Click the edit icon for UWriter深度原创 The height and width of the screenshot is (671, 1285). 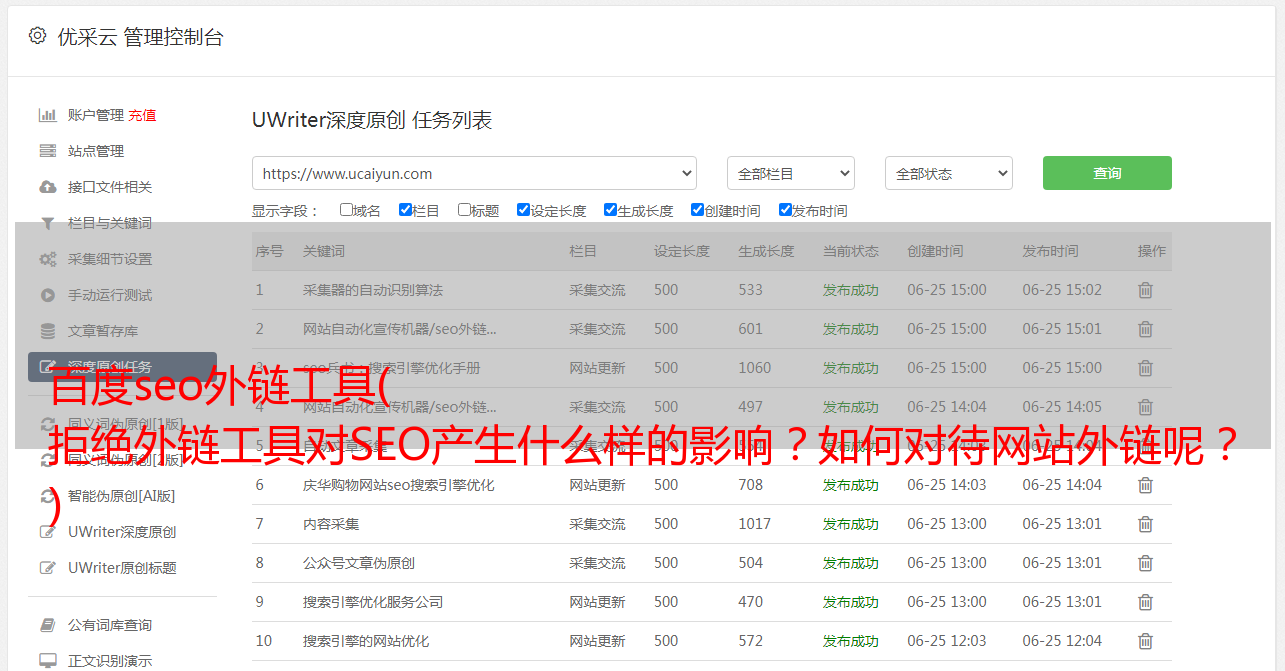tap(47, 532)
